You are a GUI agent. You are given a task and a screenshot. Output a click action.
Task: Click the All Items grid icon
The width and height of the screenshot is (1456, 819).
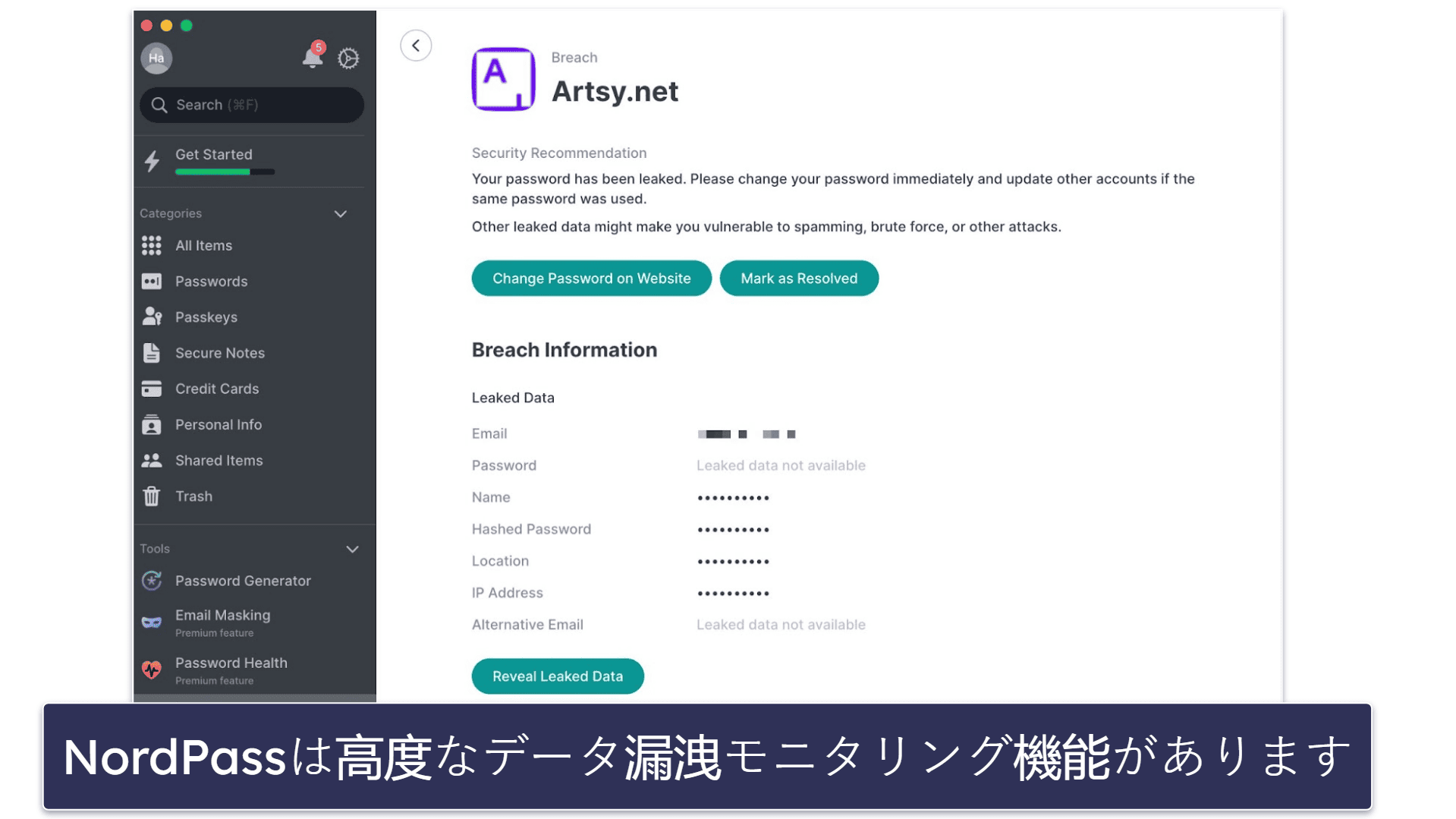tap(152, 245)
